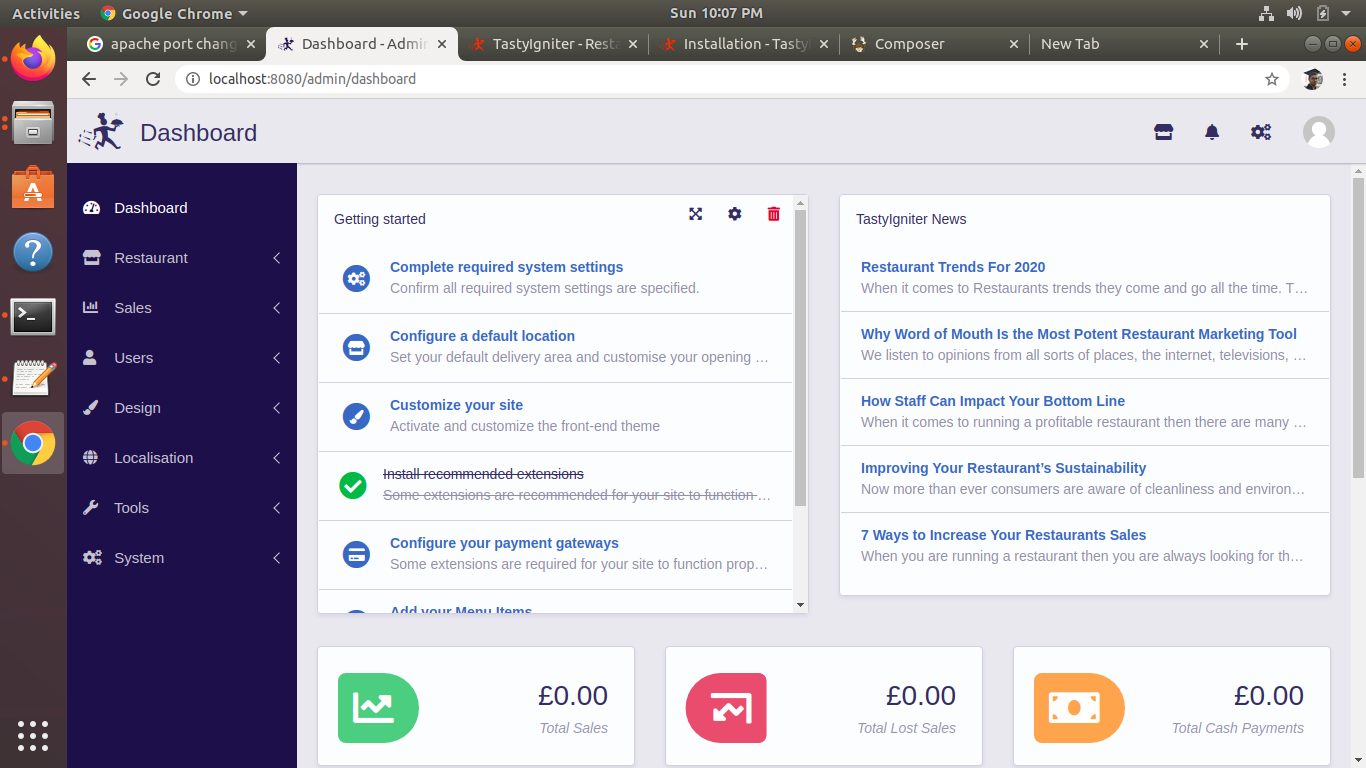Read Restaurant Trends For 2020 article
This screenshot has width=1366, height=768.
click(953, 267)
